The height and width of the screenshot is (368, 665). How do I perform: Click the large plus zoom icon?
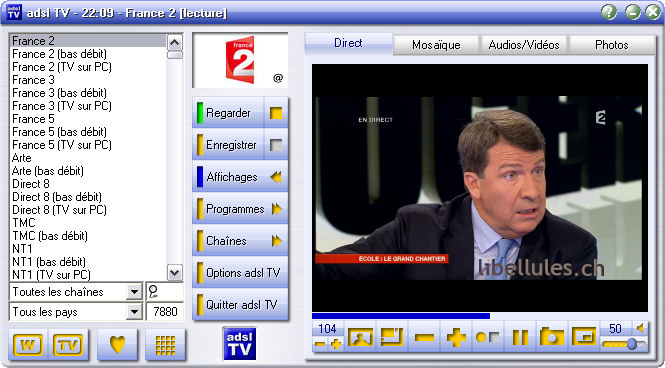coord(456,337)
